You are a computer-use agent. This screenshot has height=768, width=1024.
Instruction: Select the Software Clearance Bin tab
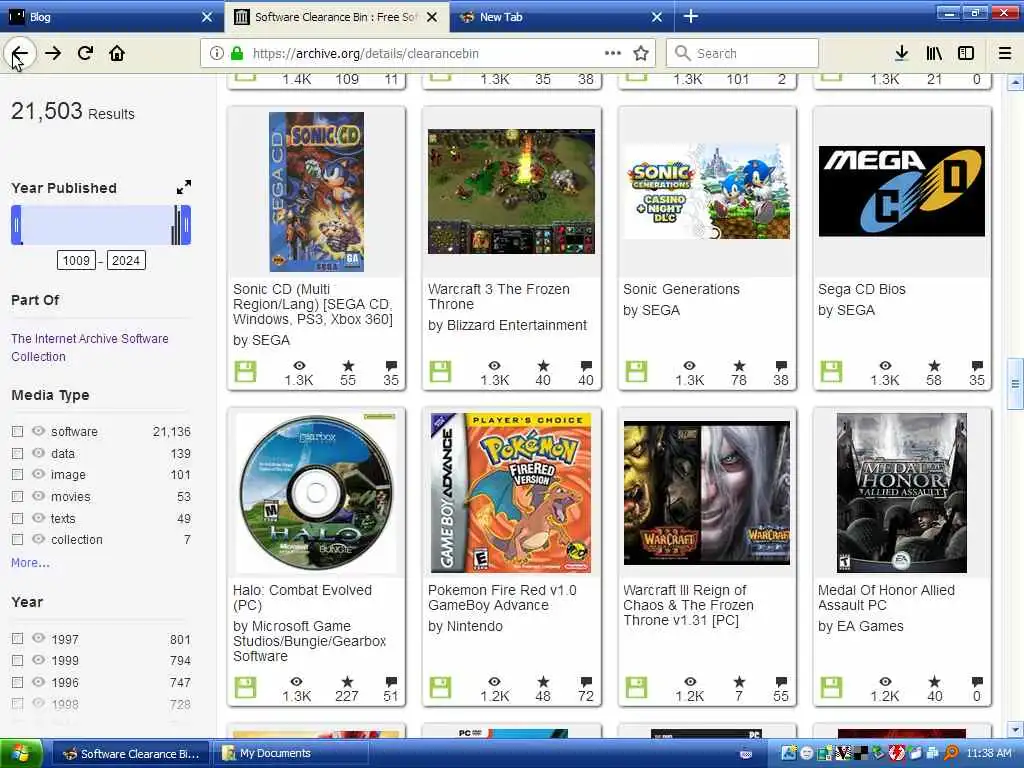pyautogui.click(x=336, y=17)
